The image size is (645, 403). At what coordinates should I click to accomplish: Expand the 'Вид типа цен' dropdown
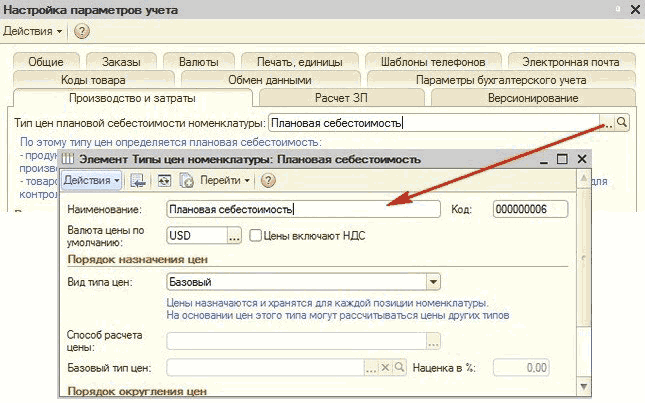(433, 282)
